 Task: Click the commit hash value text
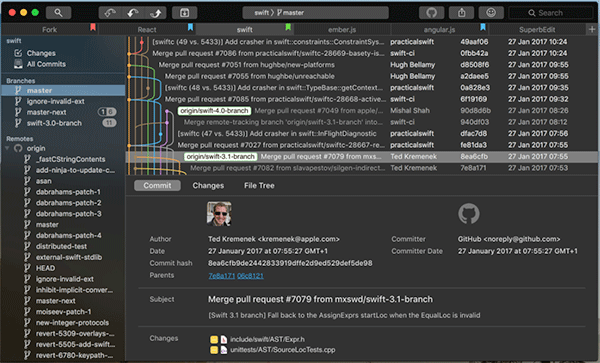pyautogui.click(x=290, y=263)
